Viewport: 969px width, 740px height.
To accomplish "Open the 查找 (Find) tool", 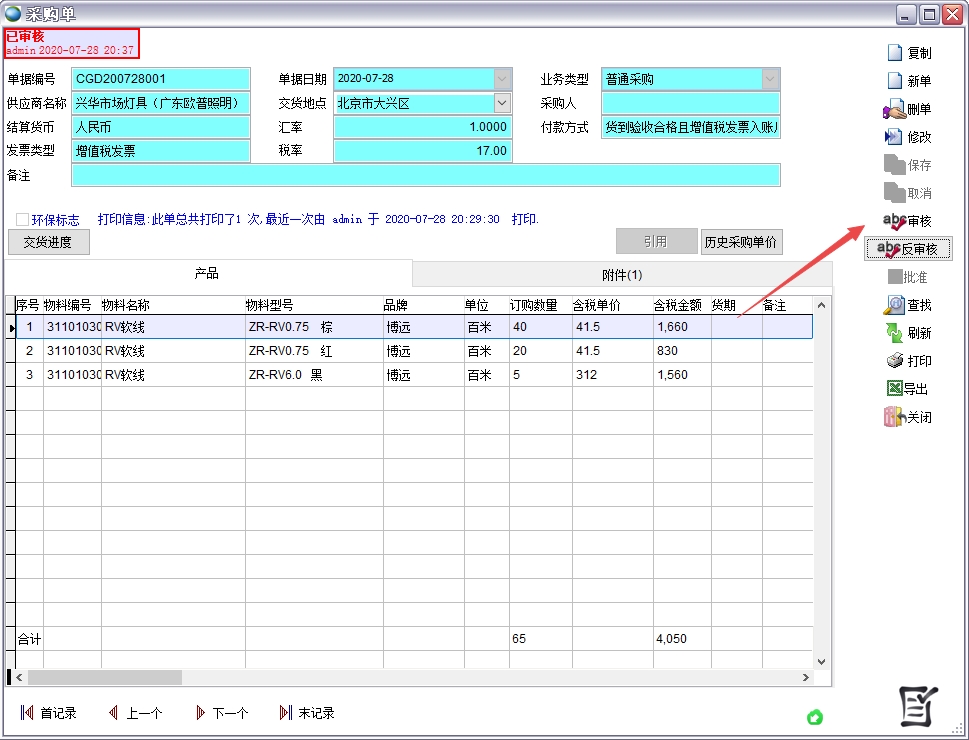I will click(x=908, y=305).
